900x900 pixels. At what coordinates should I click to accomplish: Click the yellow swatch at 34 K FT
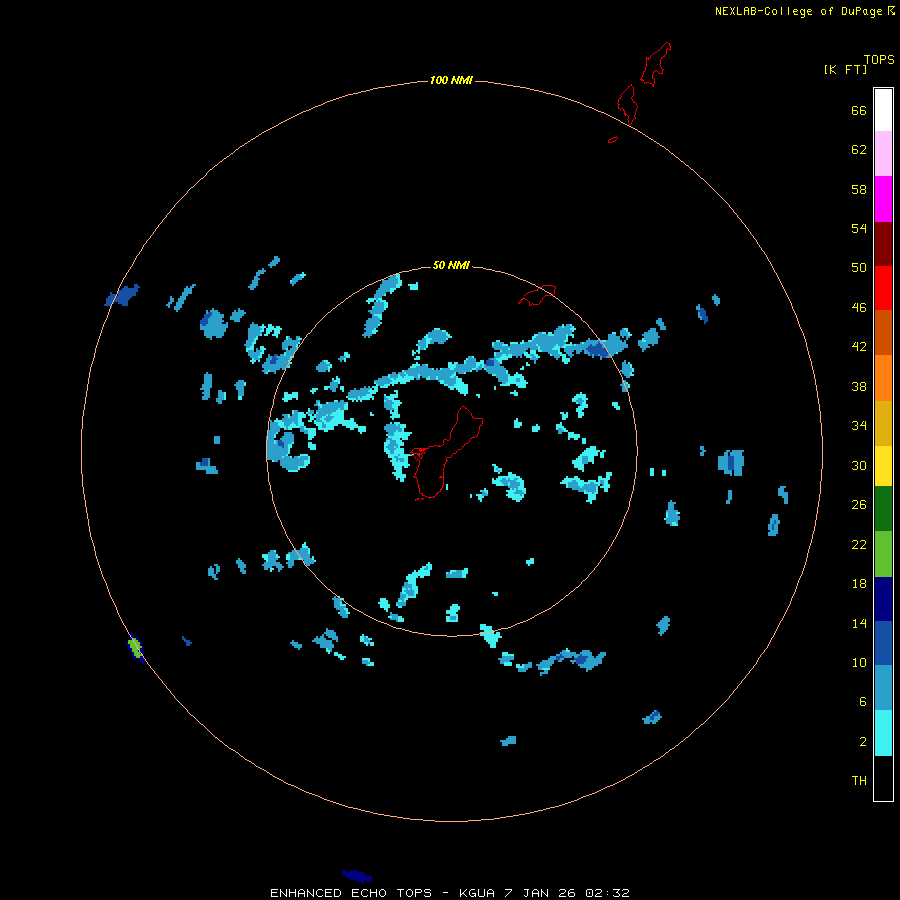[883, 465]
